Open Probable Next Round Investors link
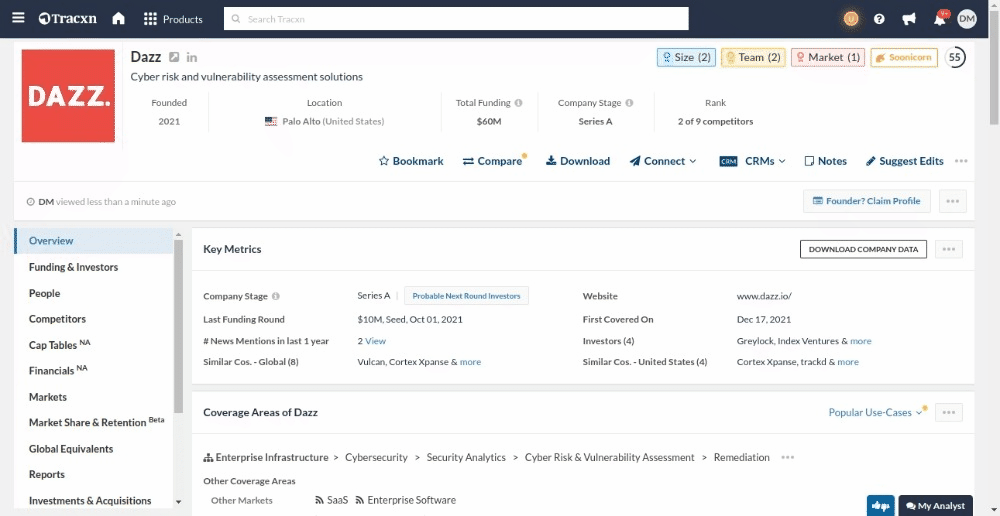Viewport: 1000px width, 516px height. 466,296
